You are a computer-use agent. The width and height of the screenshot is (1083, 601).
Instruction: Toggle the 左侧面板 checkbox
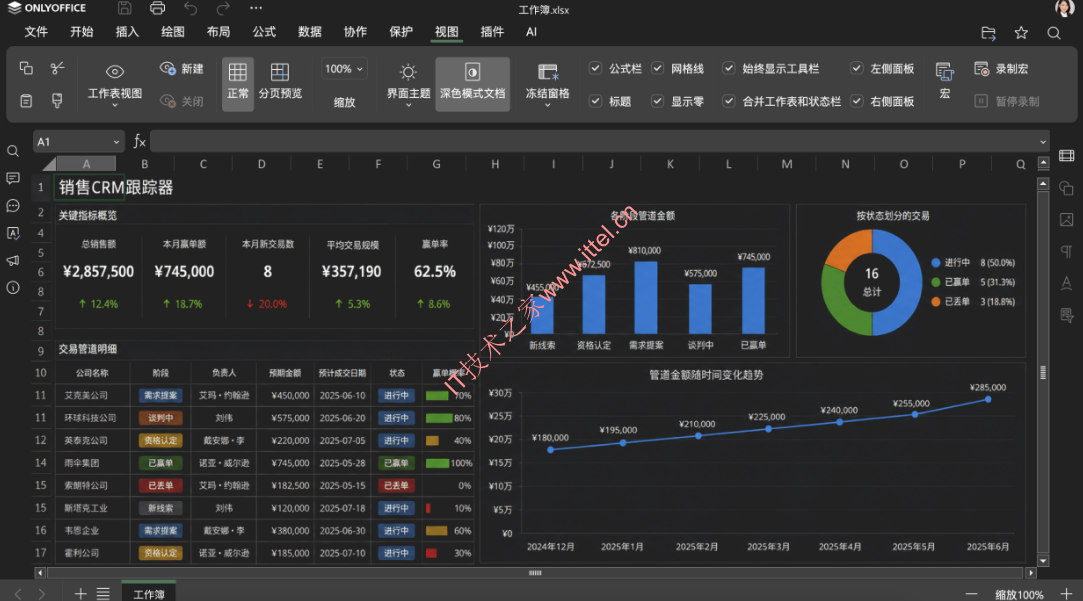click(x=856, y=68)
